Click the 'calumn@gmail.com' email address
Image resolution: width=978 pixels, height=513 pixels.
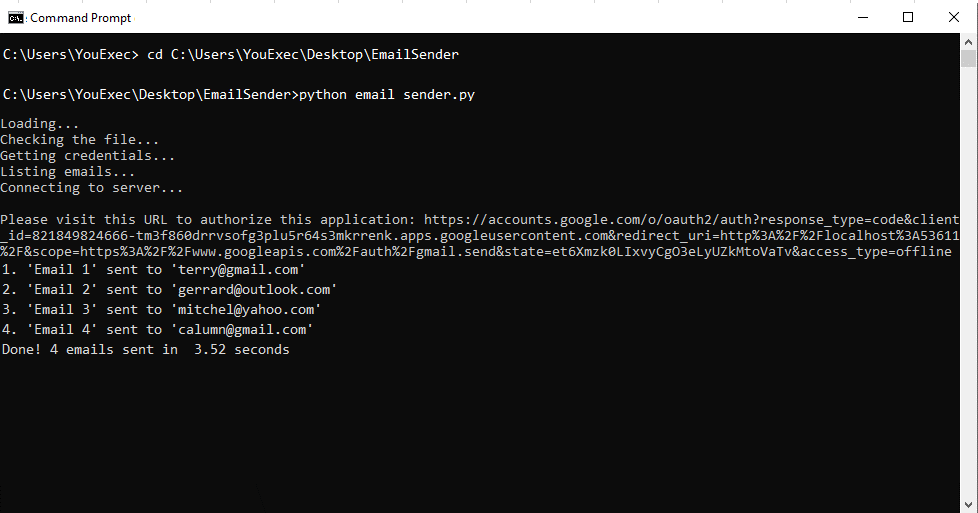242,330
